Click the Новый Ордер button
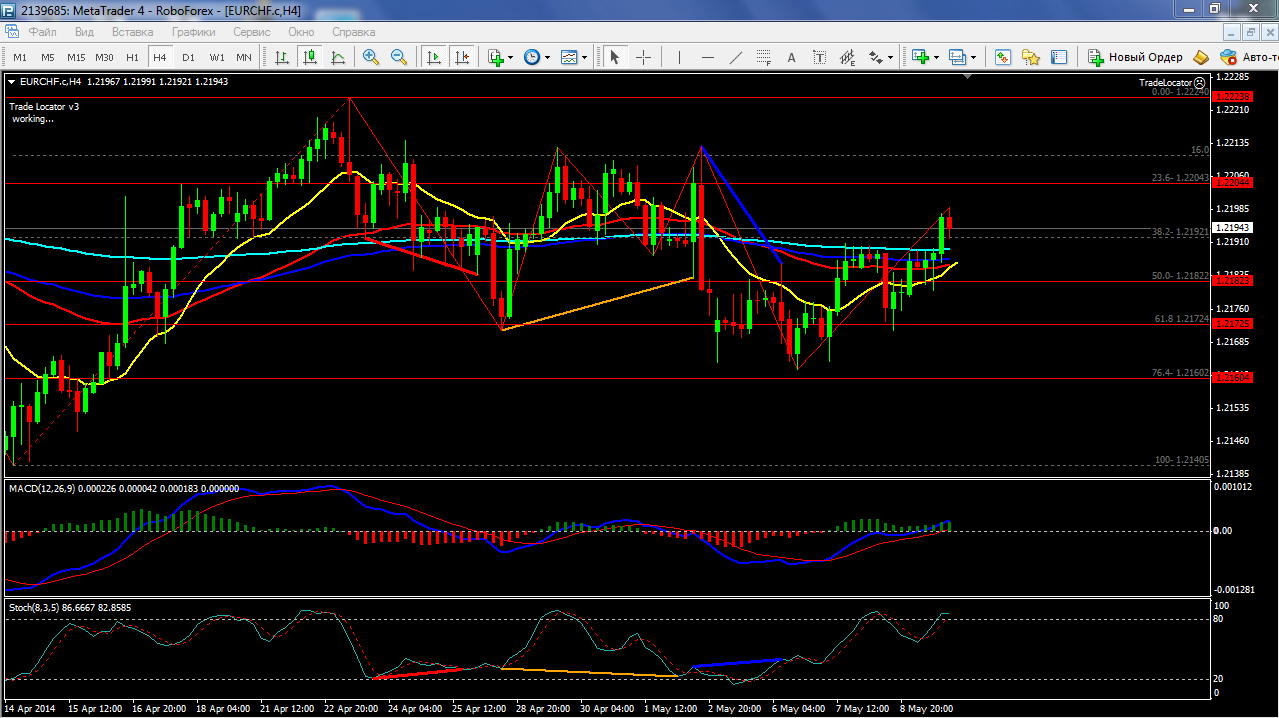Screen dimensions: 1279x718 click(x=1135, y=57)
